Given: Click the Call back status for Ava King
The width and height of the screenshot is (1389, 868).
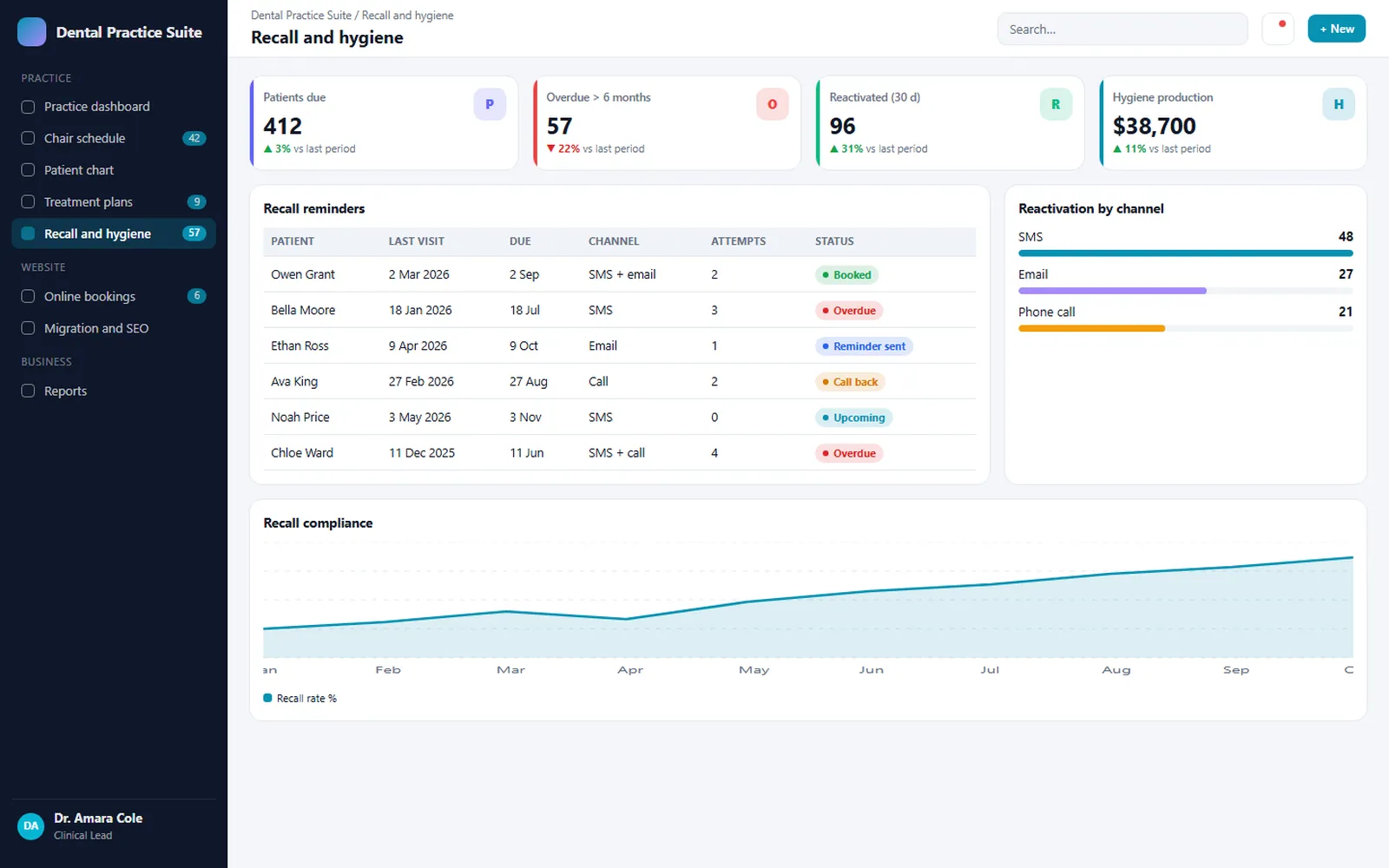Looking at the screenshot, I should [x=850, y=382].
